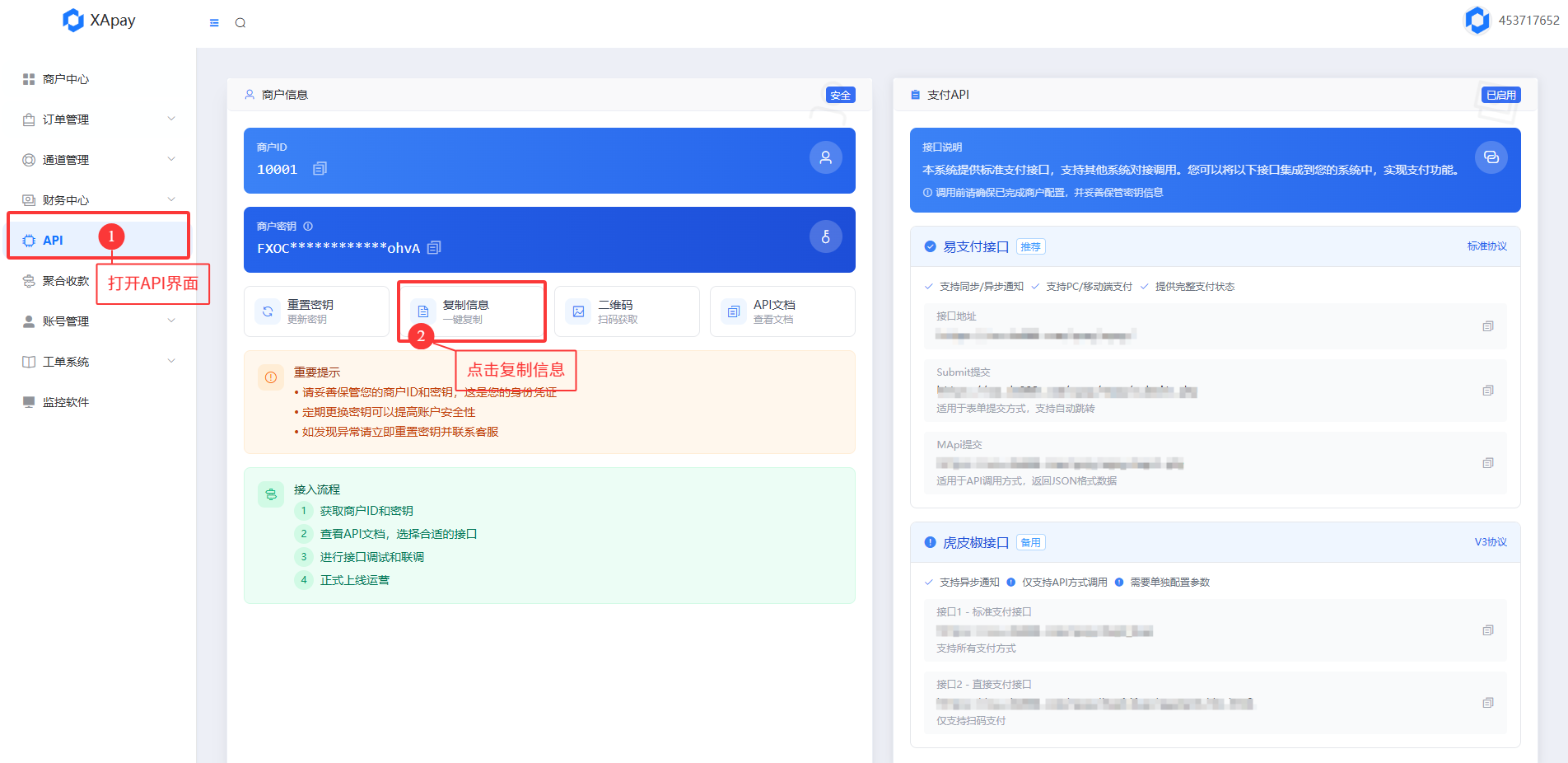Screen dimensions: 1568x763
Task: Open the 453717652 user account avatar
Action: [x=1477, y=21]
